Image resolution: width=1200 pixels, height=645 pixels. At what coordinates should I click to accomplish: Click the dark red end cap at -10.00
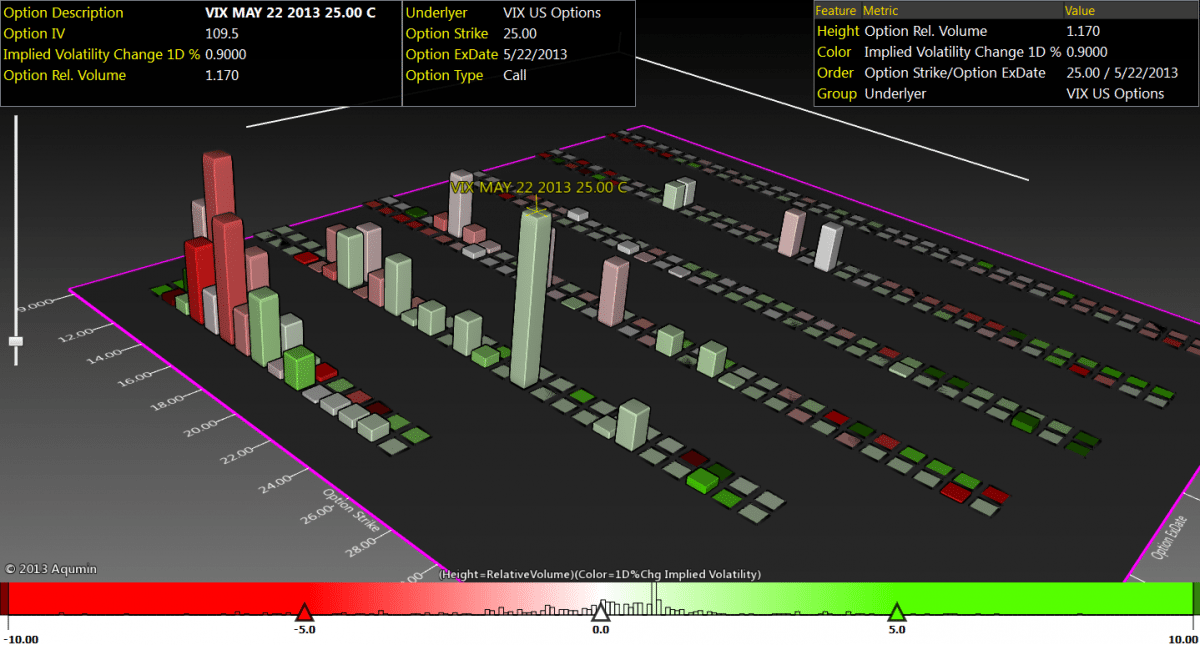4,598
